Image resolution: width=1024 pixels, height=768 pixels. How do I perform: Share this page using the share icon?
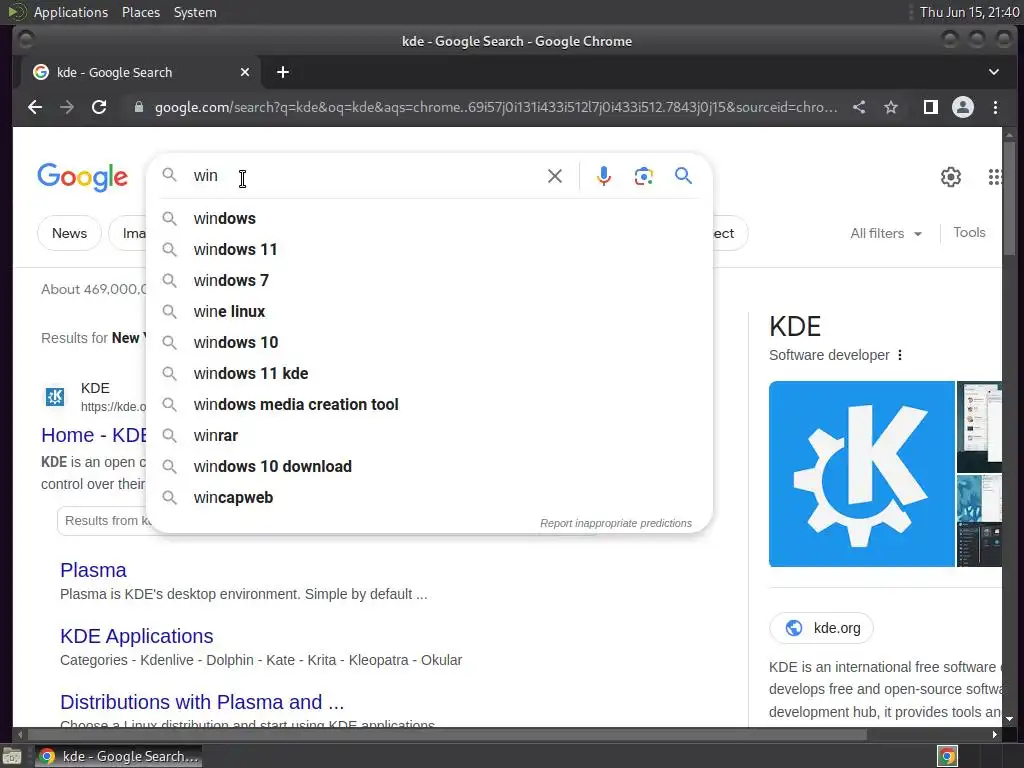pyautogui.click(x=859, y=107)
